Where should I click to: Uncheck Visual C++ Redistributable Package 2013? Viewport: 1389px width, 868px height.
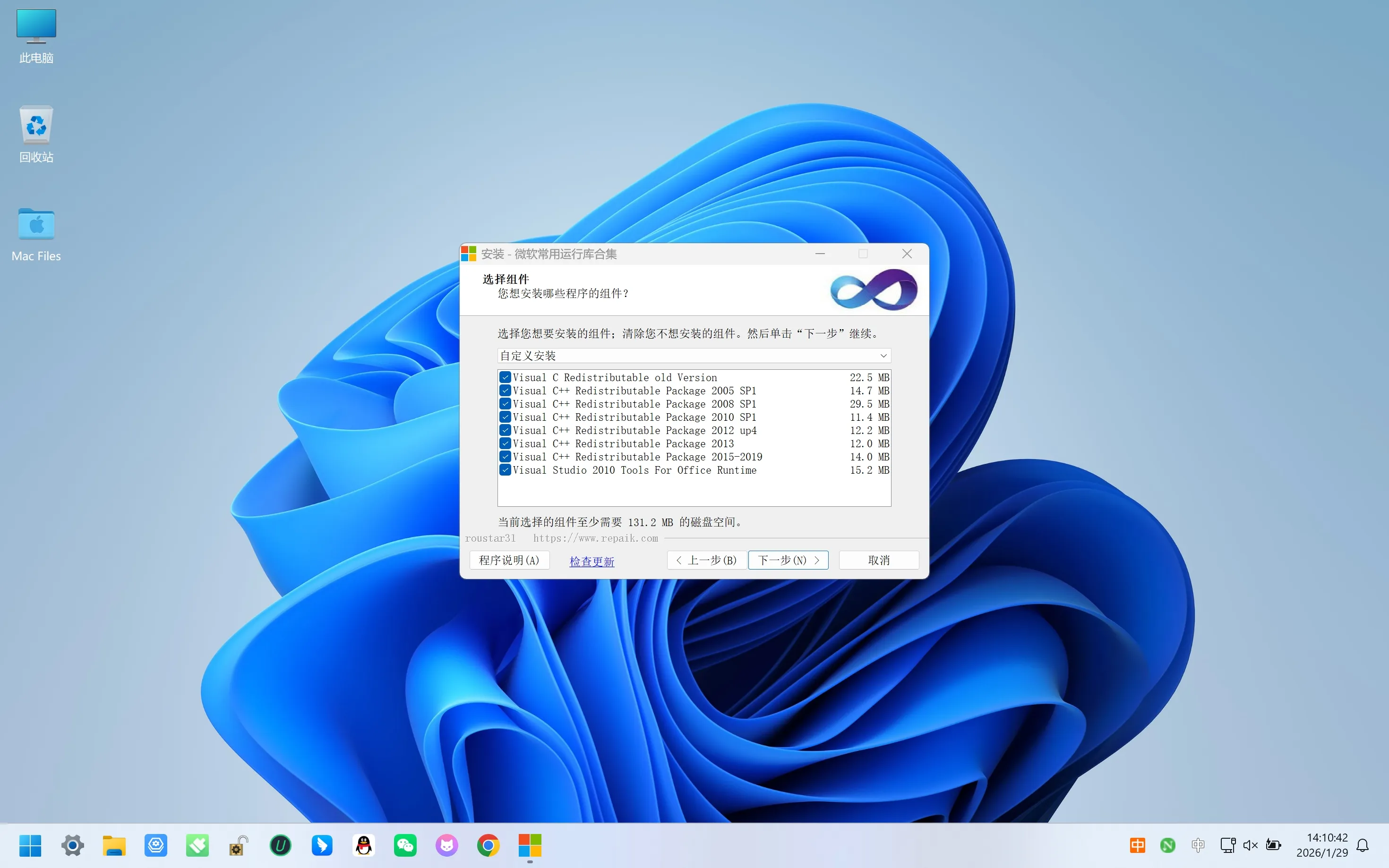(x=506, y=443)
